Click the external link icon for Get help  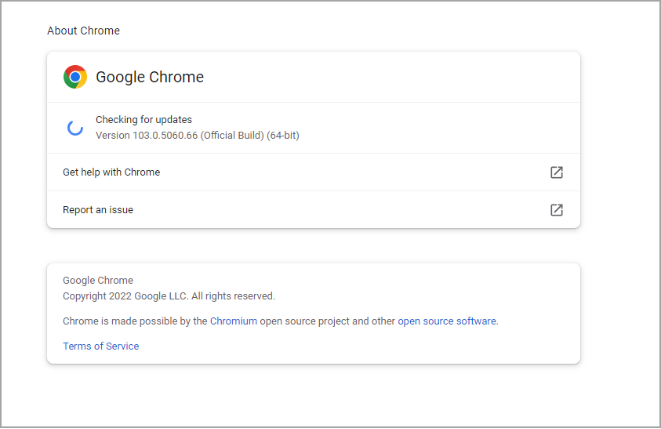tap(556, 172)
